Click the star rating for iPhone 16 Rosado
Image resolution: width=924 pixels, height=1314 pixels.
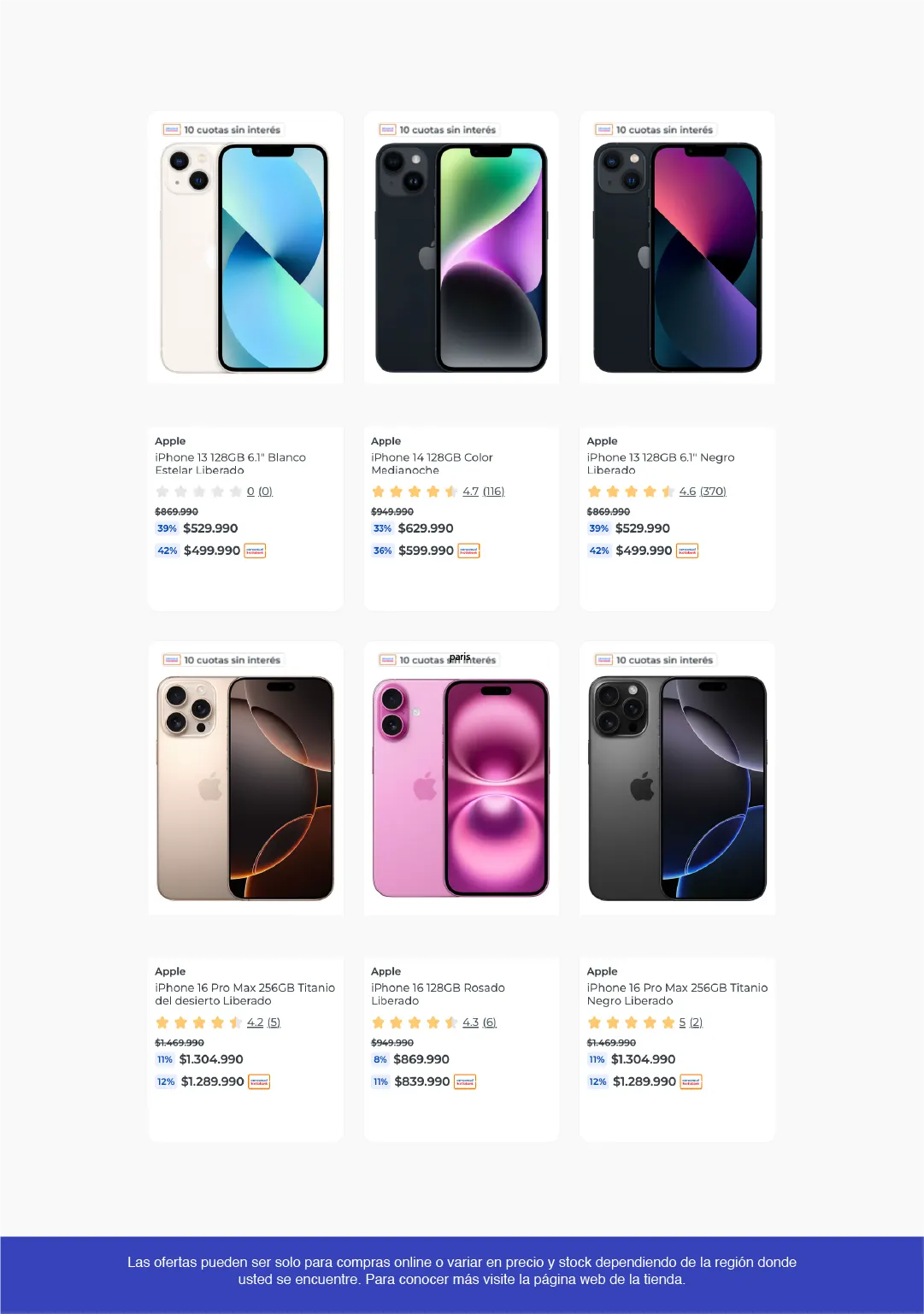(415, 1022)
